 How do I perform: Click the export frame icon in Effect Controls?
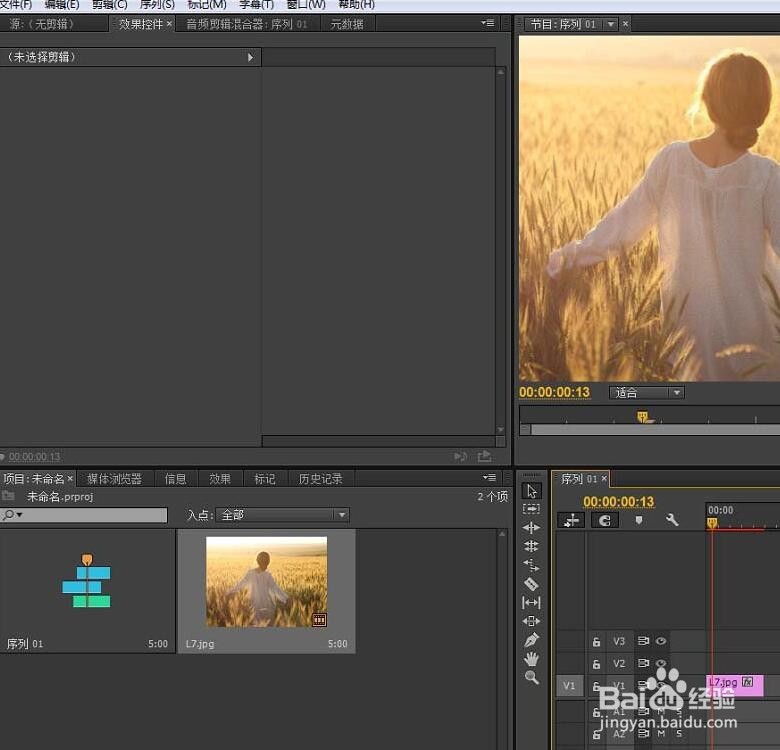484,456
